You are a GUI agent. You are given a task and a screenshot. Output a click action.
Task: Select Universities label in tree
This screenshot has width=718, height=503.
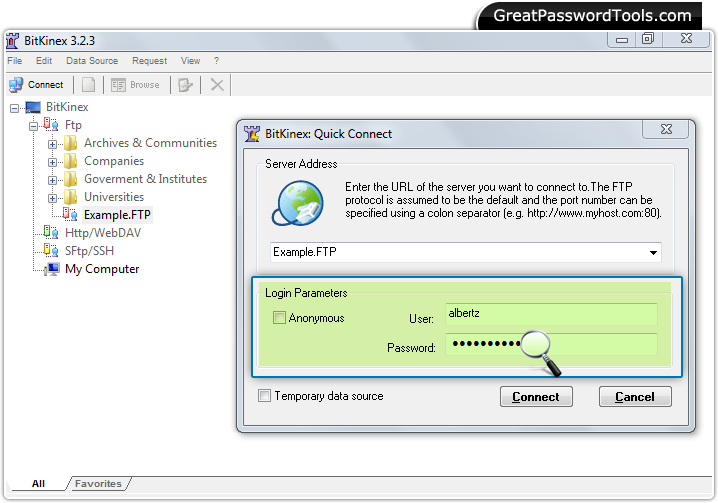coord(114,197)
